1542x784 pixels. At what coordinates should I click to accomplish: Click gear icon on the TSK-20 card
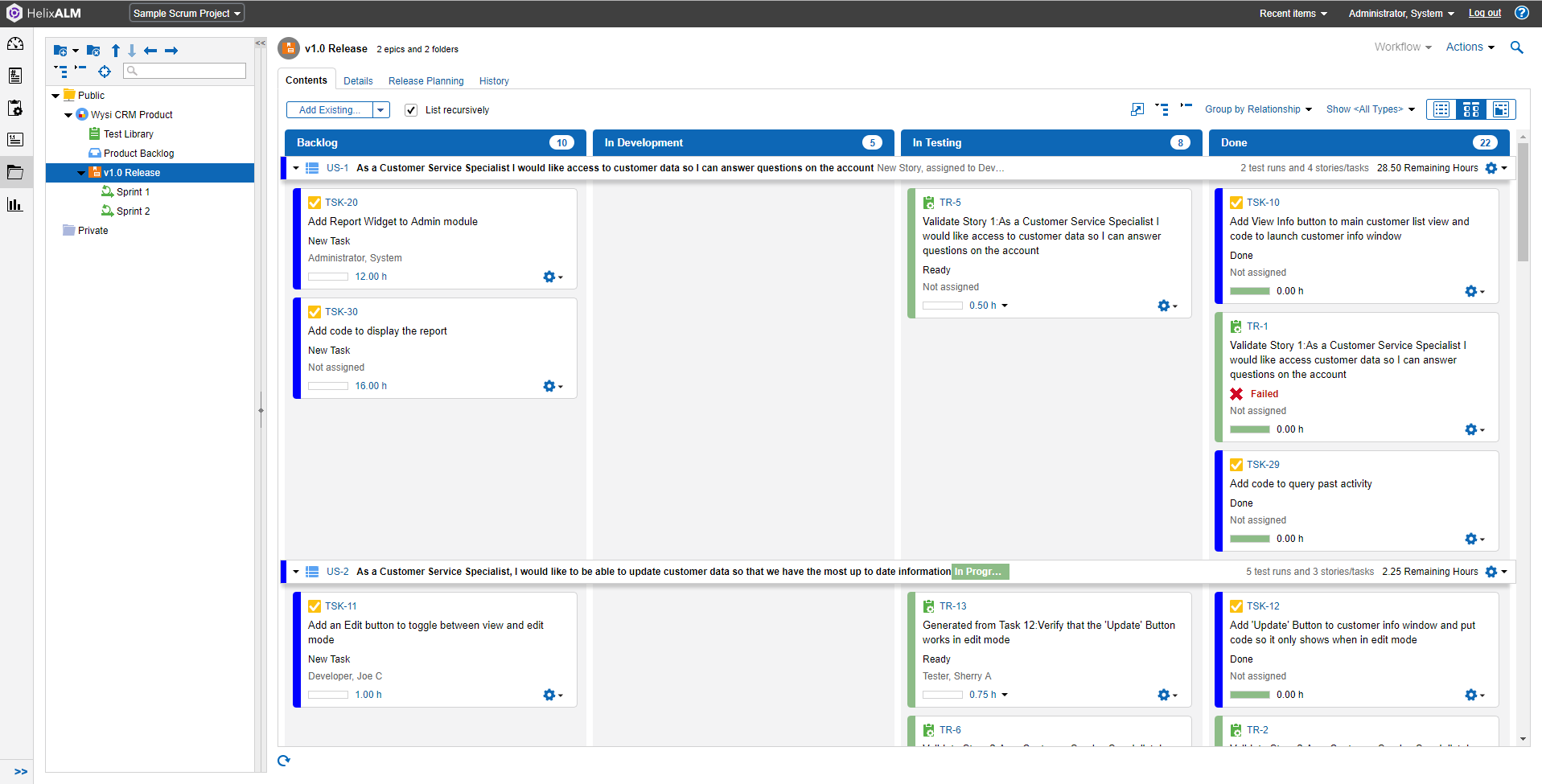550,277
